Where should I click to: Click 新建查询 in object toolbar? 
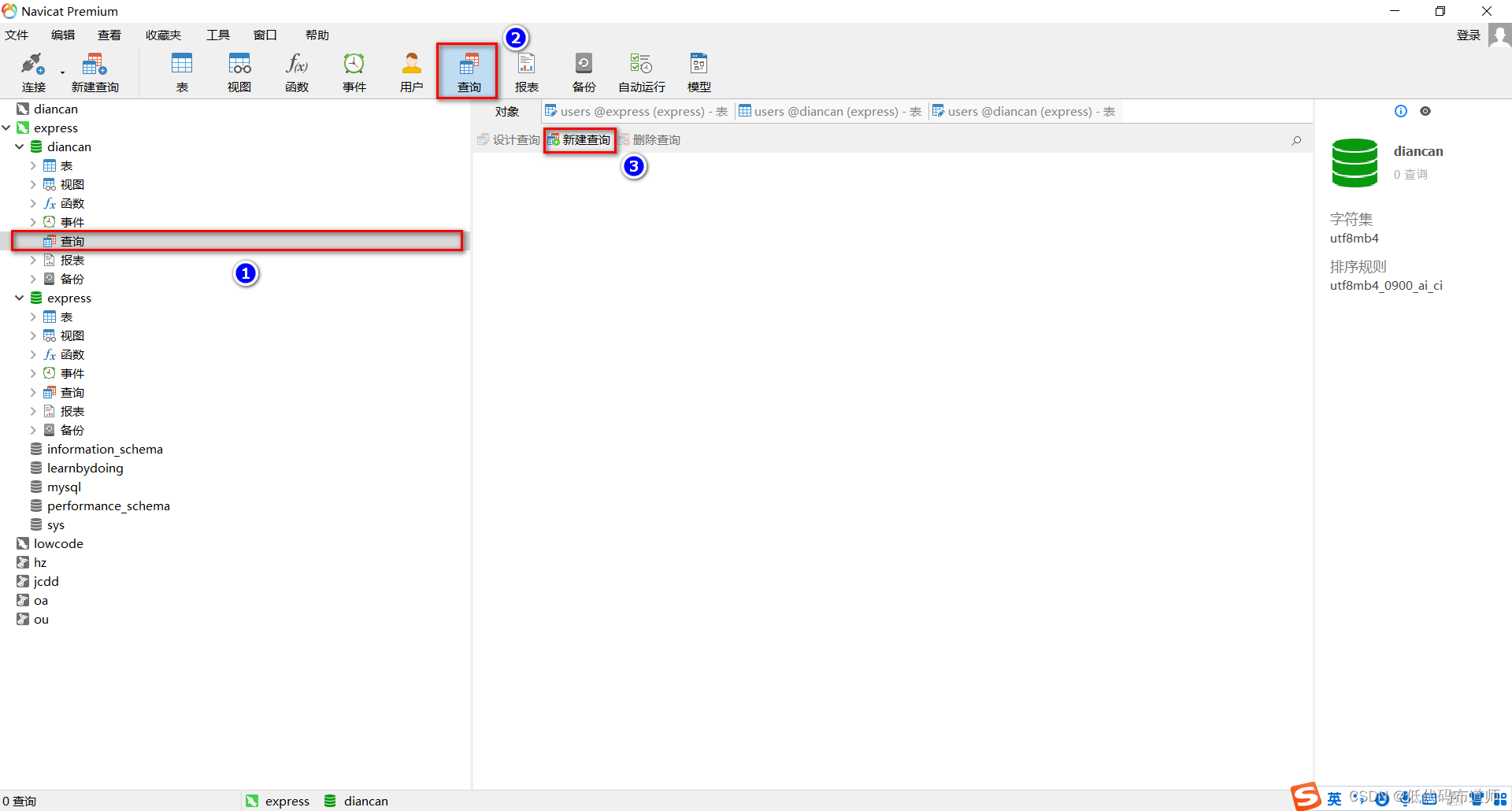click(580, 140)
